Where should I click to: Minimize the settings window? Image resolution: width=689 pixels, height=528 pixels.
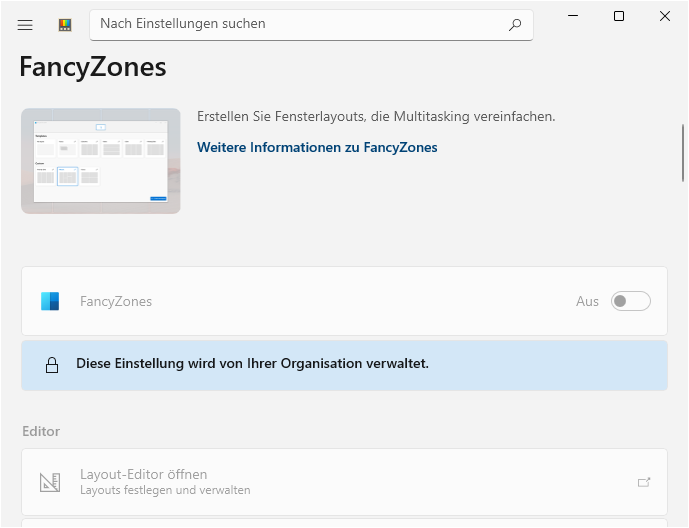pos(573,16)
